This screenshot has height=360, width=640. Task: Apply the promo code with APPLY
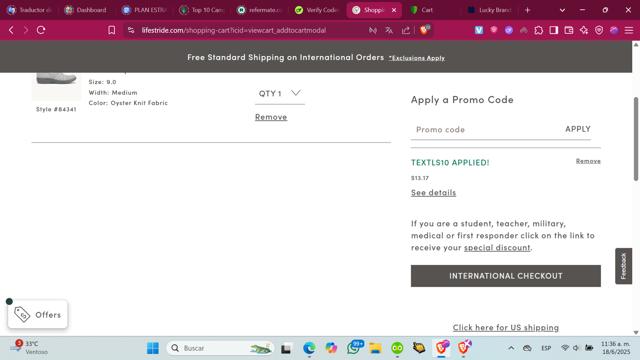578,129
